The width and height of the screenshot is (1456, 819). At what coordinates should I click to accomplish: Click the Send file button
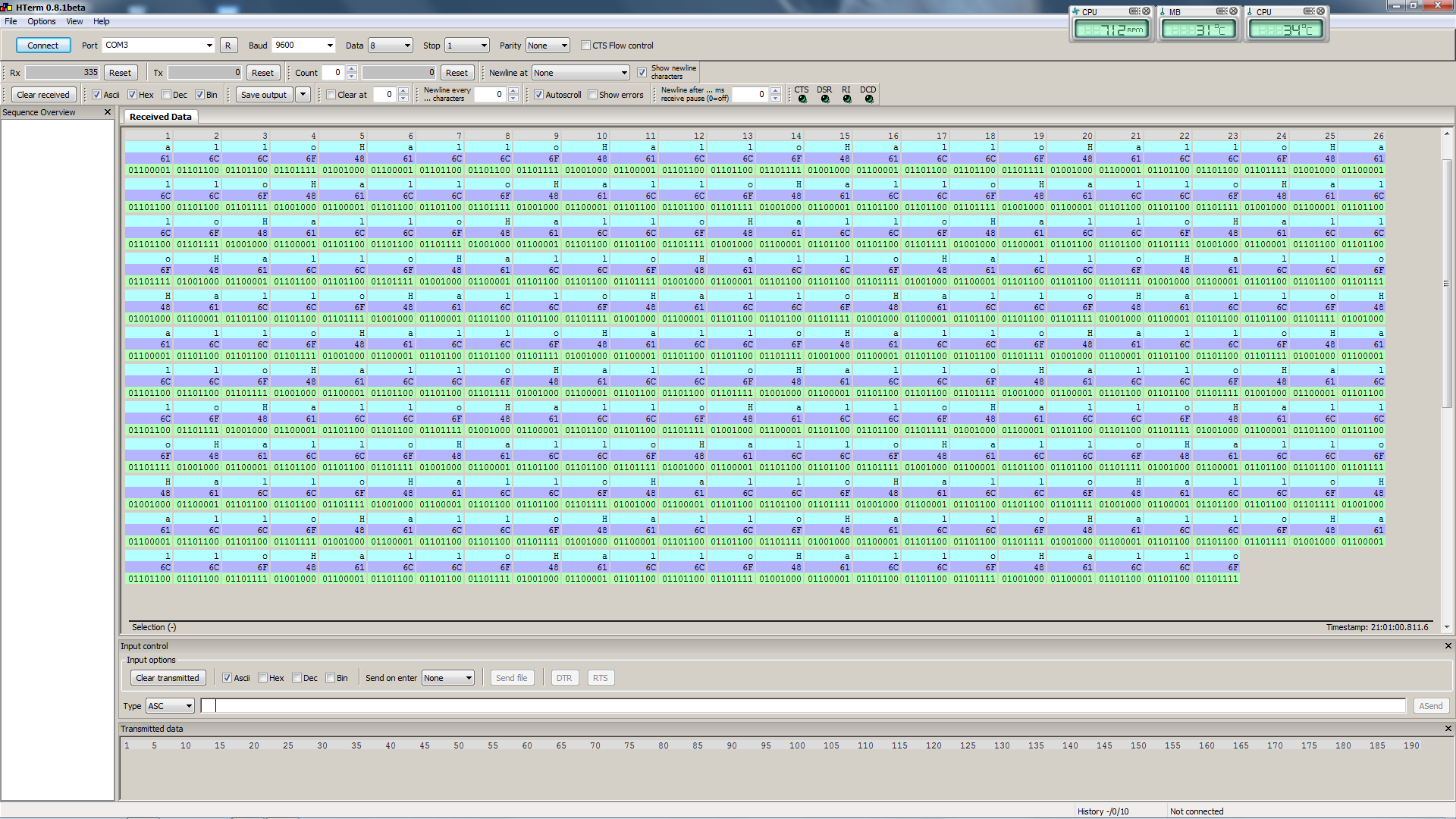tap(512, 678)
